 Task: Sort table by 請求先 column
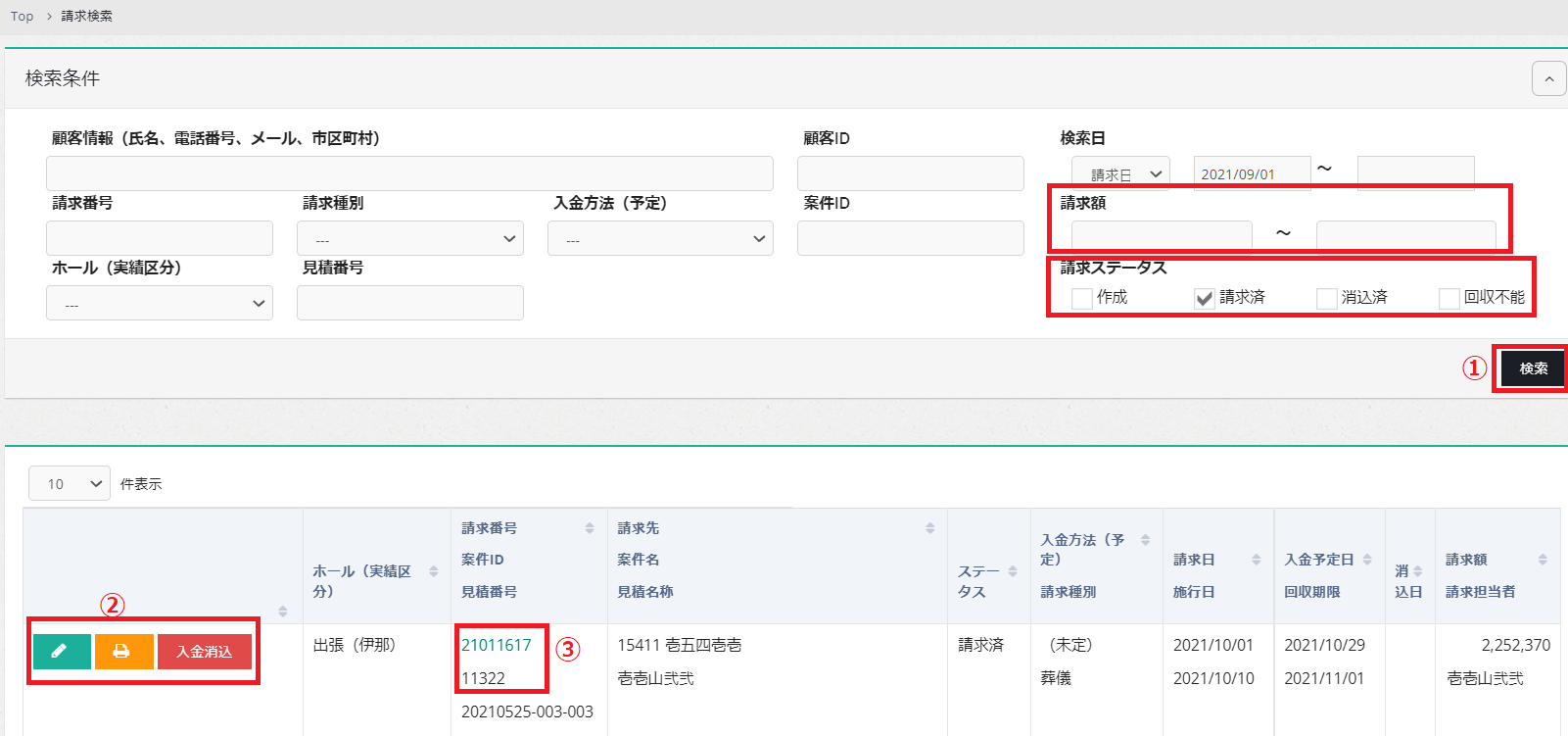pos(929,528)
